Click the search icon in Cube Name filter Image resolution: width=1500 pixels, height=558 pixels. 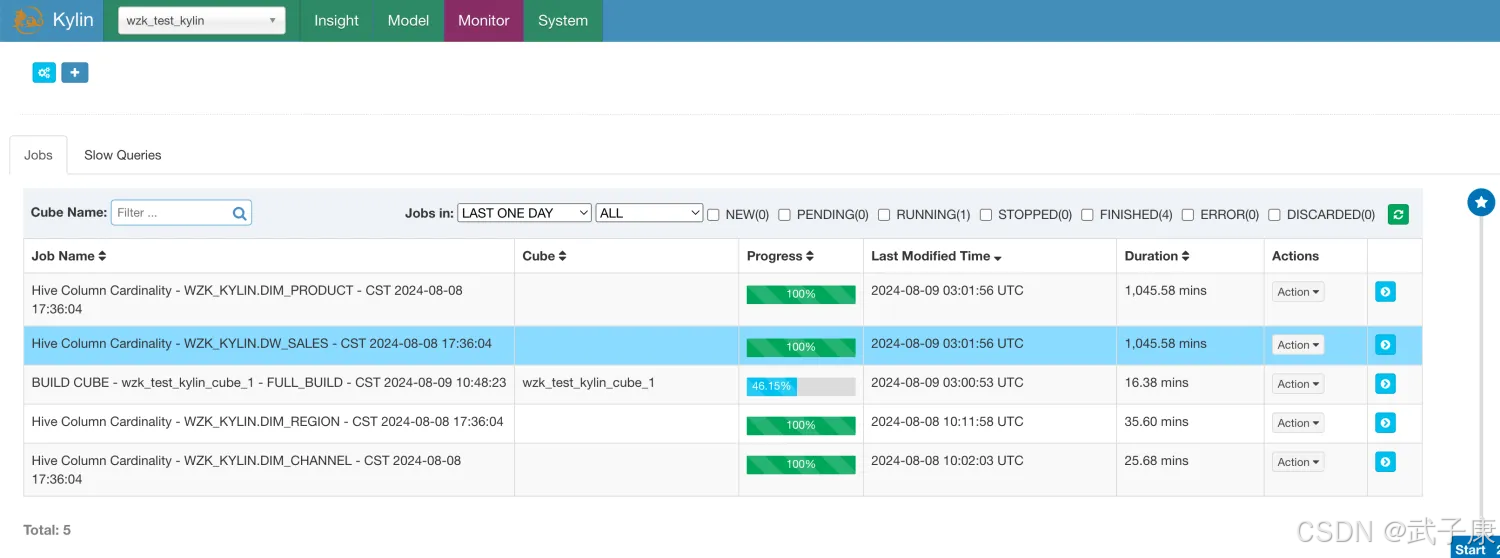pyautogui.click(x=240, y=213)
